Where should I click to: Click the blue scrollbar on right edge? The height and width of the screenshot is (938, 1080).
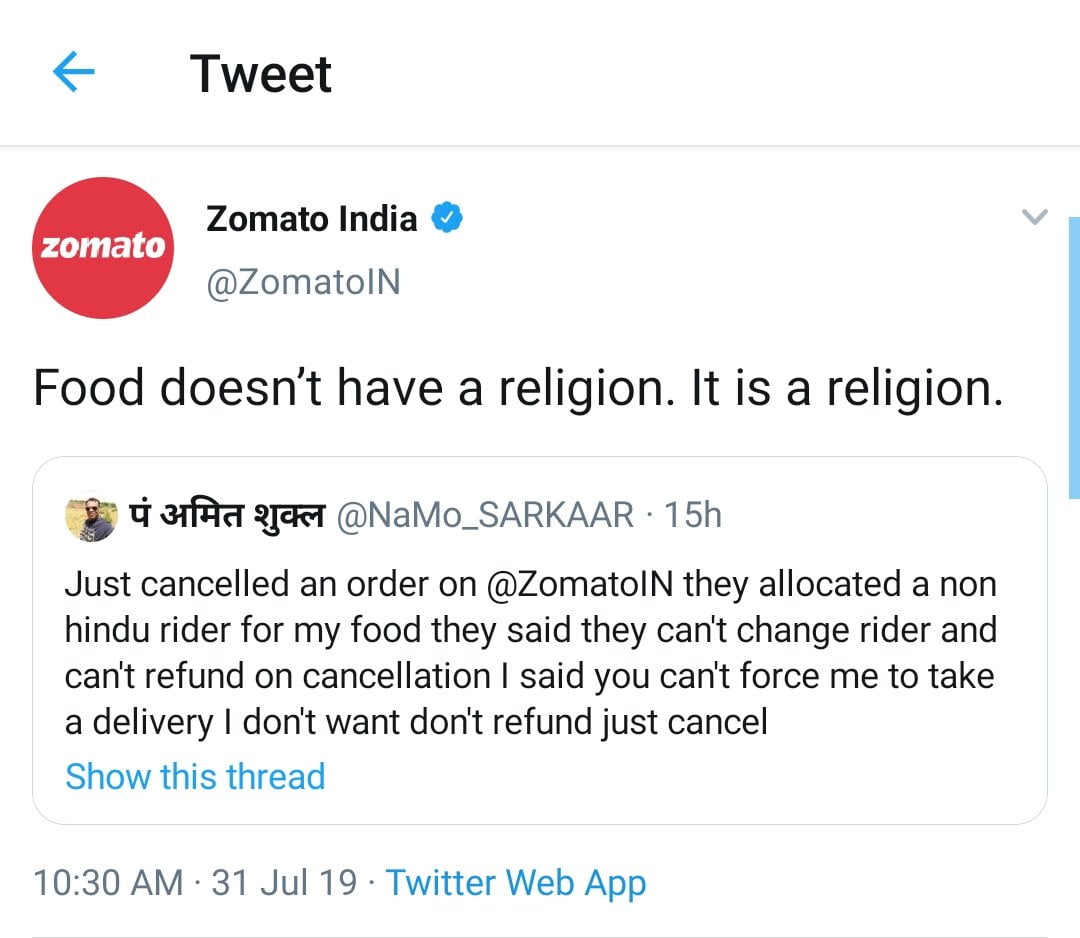tap(1074, 357)
